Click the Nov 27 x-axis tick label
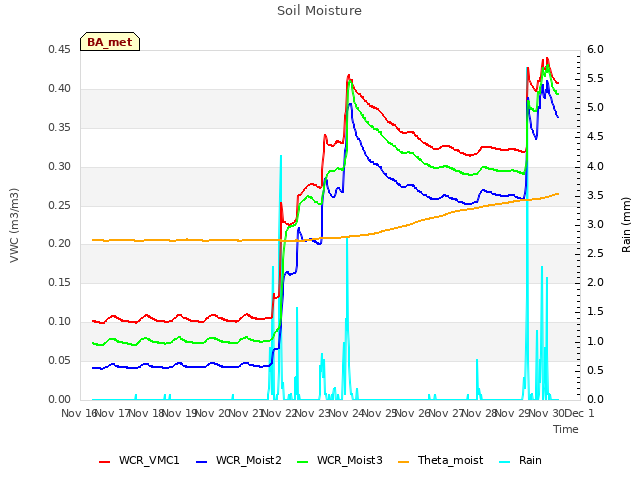The image size is (640, 480). (x=446, y=413)
